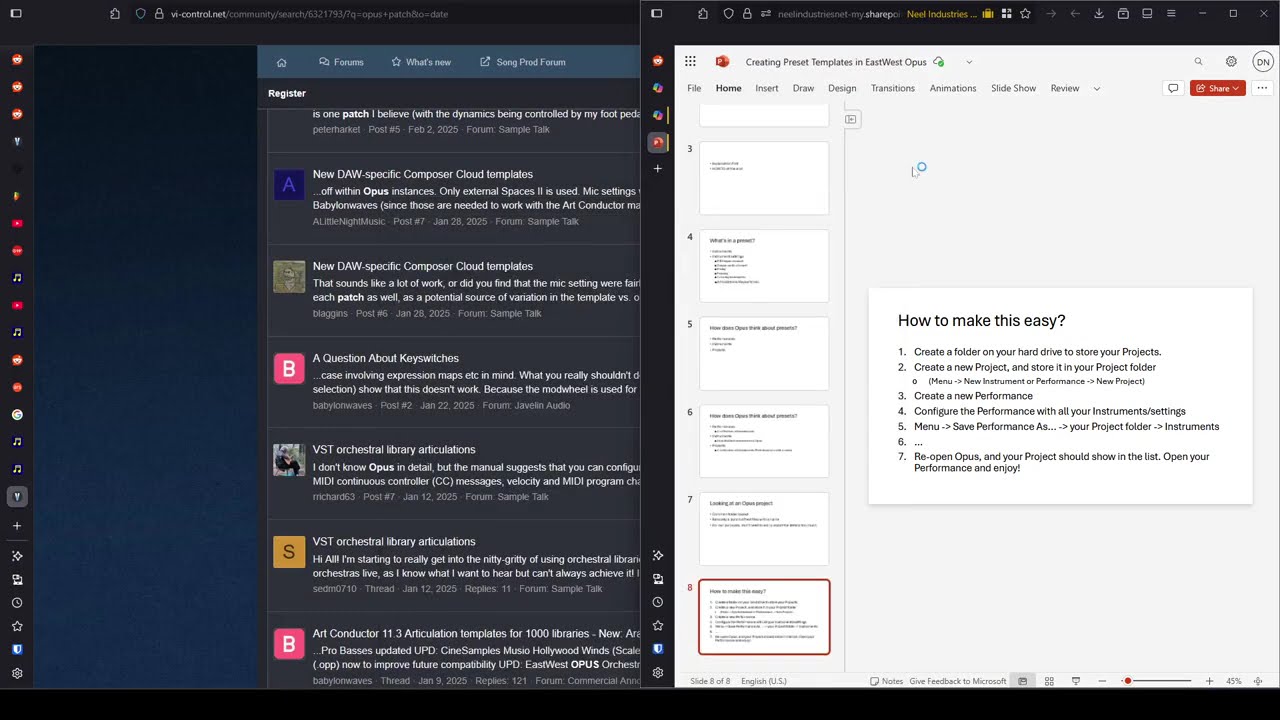
Task: Click Give Feedback to Microsoft
Action: 958,681
